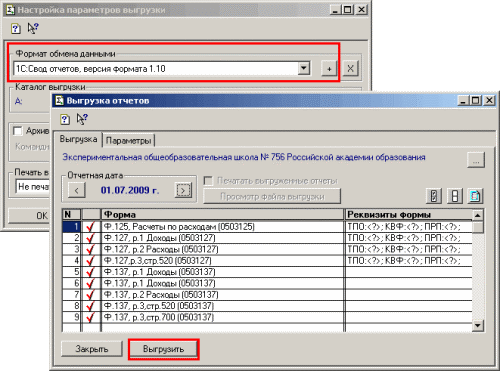Image resolution: width=500 pixels, height=371 pixels.
Task: Click the Форма column header
Action: tap(222, 214)
